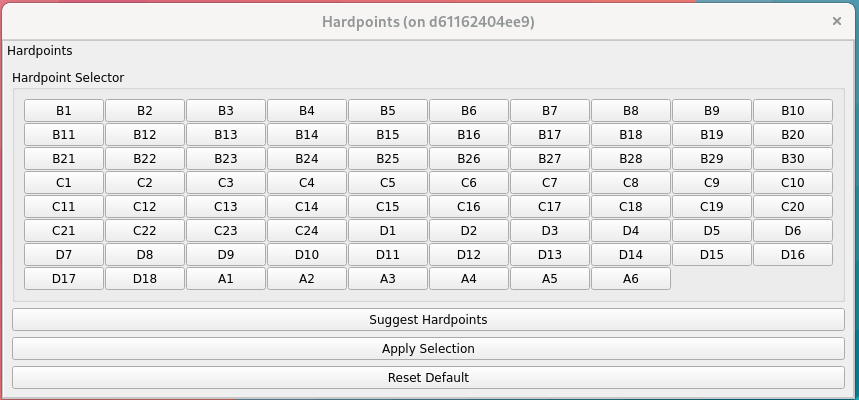859x400 pixels.
Task: Select hardpoint D18
Action: pyautogui.click(x=145, y=279)
